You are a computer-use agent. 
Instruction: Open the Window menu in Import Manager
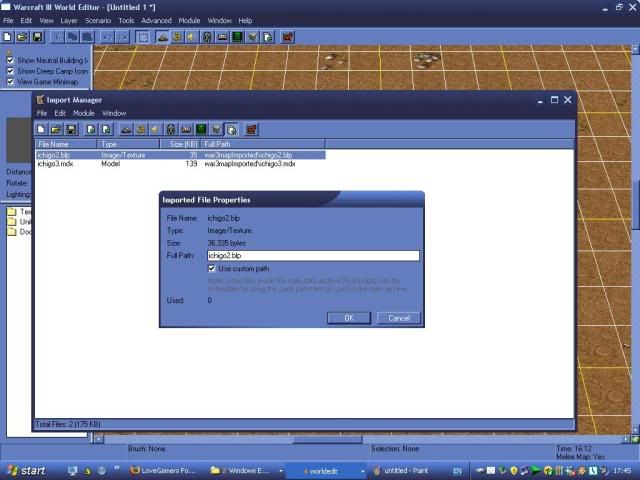tap(114, 113)
